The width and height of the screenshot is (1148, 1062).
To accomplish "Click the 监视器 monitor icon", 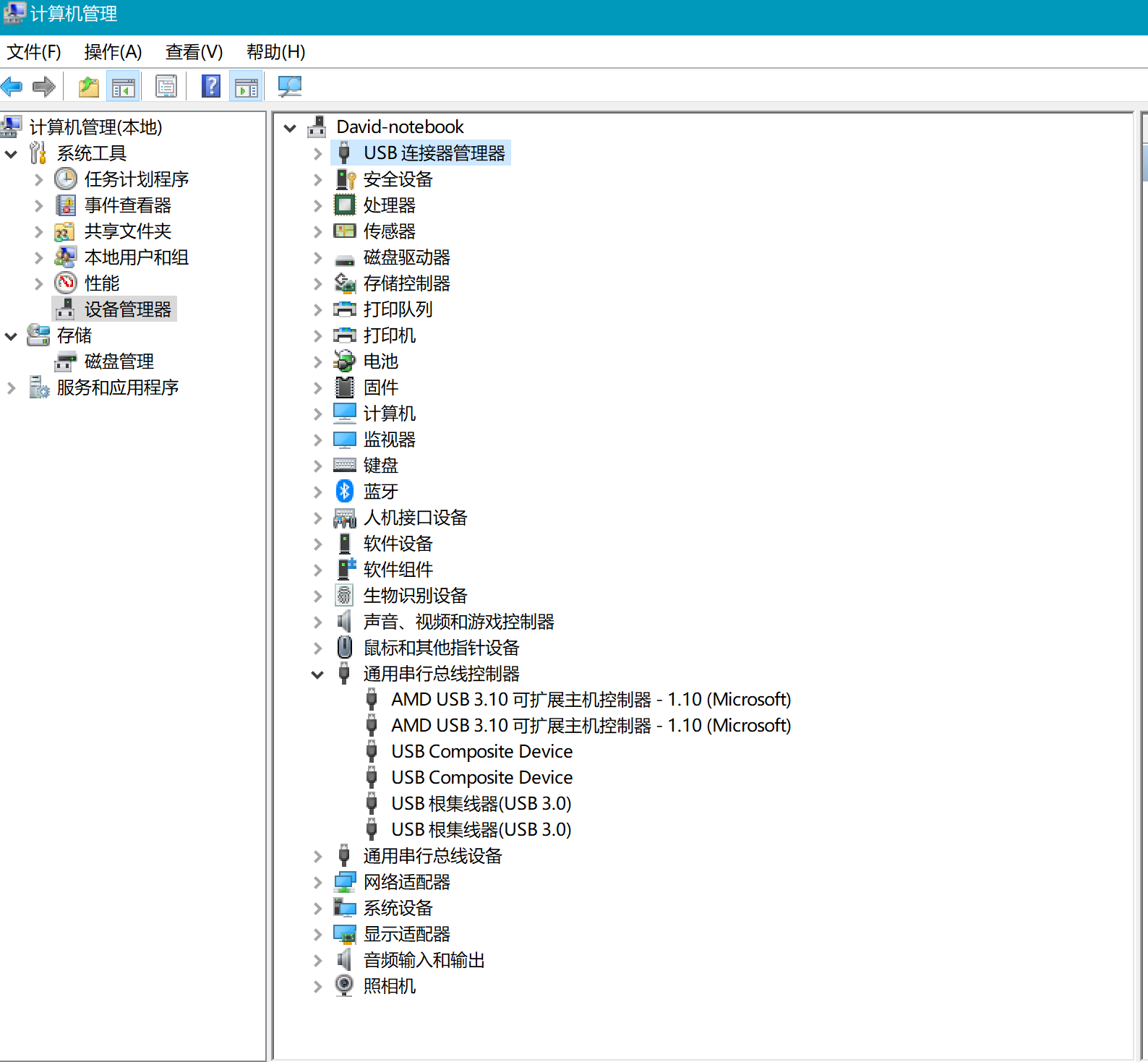I will [345, 440].
